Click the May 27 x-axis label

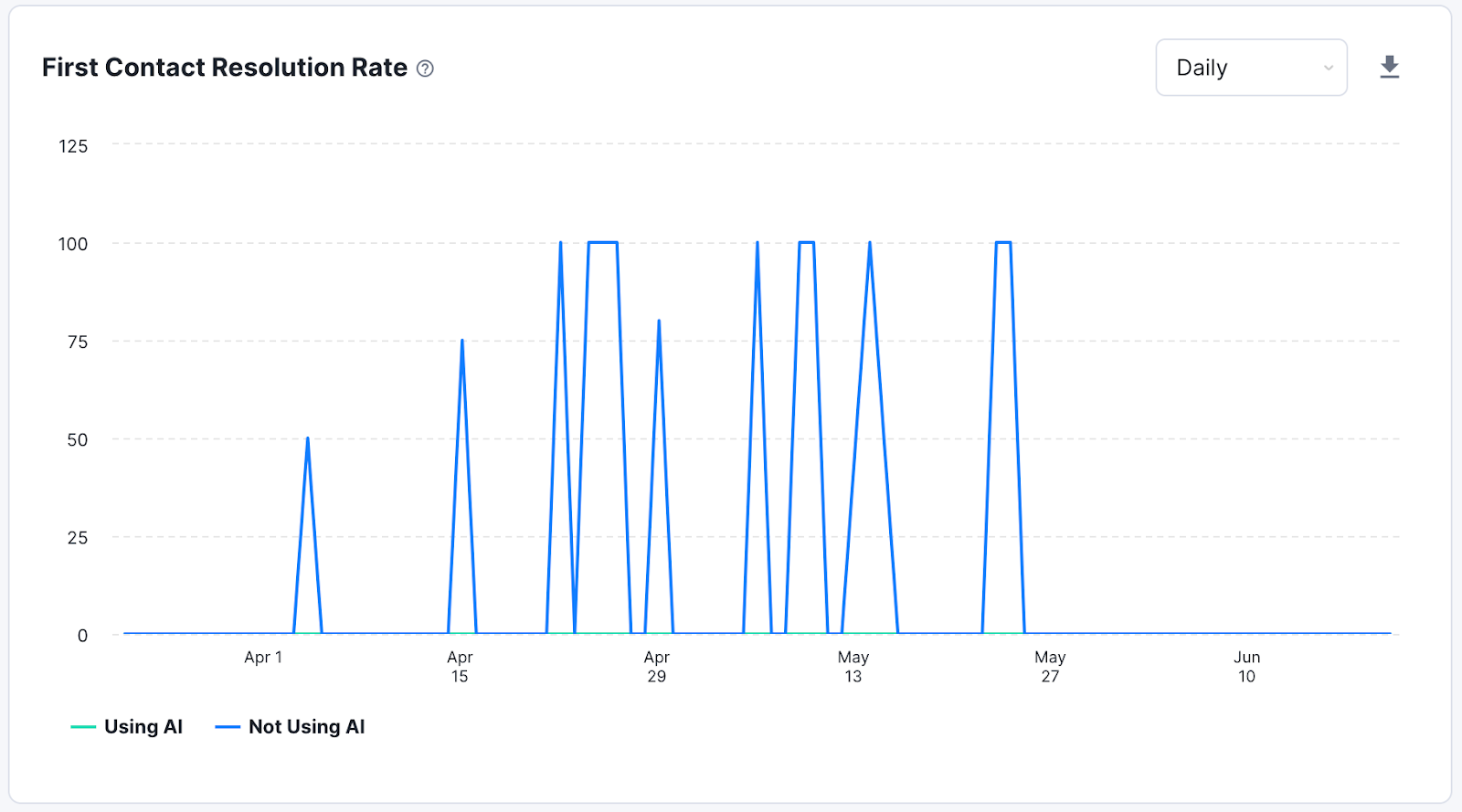coord(1050,667)
